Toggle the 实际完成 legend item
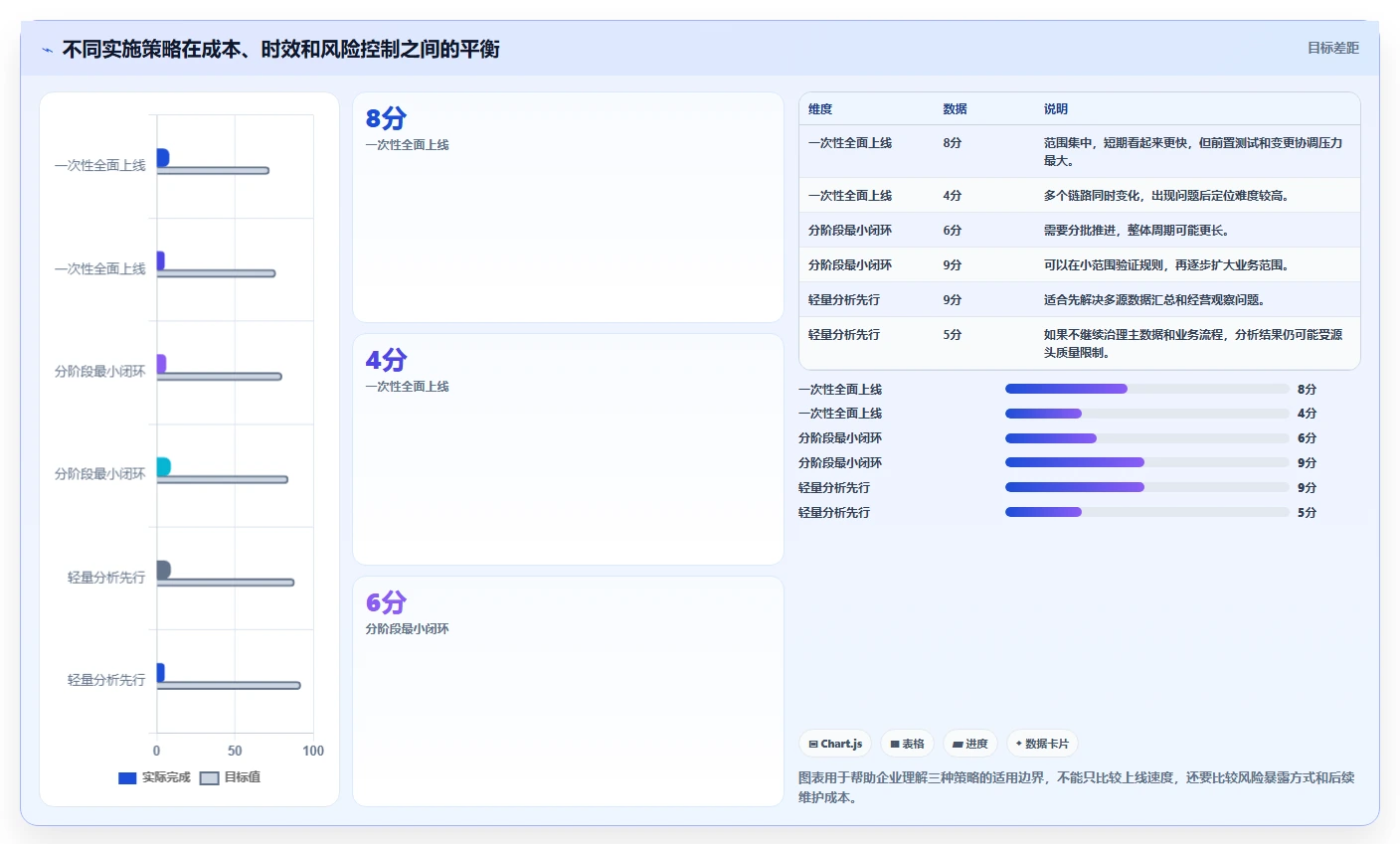This screenshot has height=844, width=1400. pos(154,777)
